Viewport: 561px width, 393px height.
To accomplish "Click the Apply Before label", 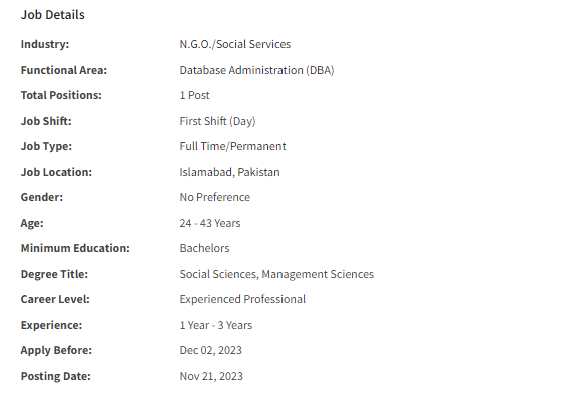I will [56, 350].
